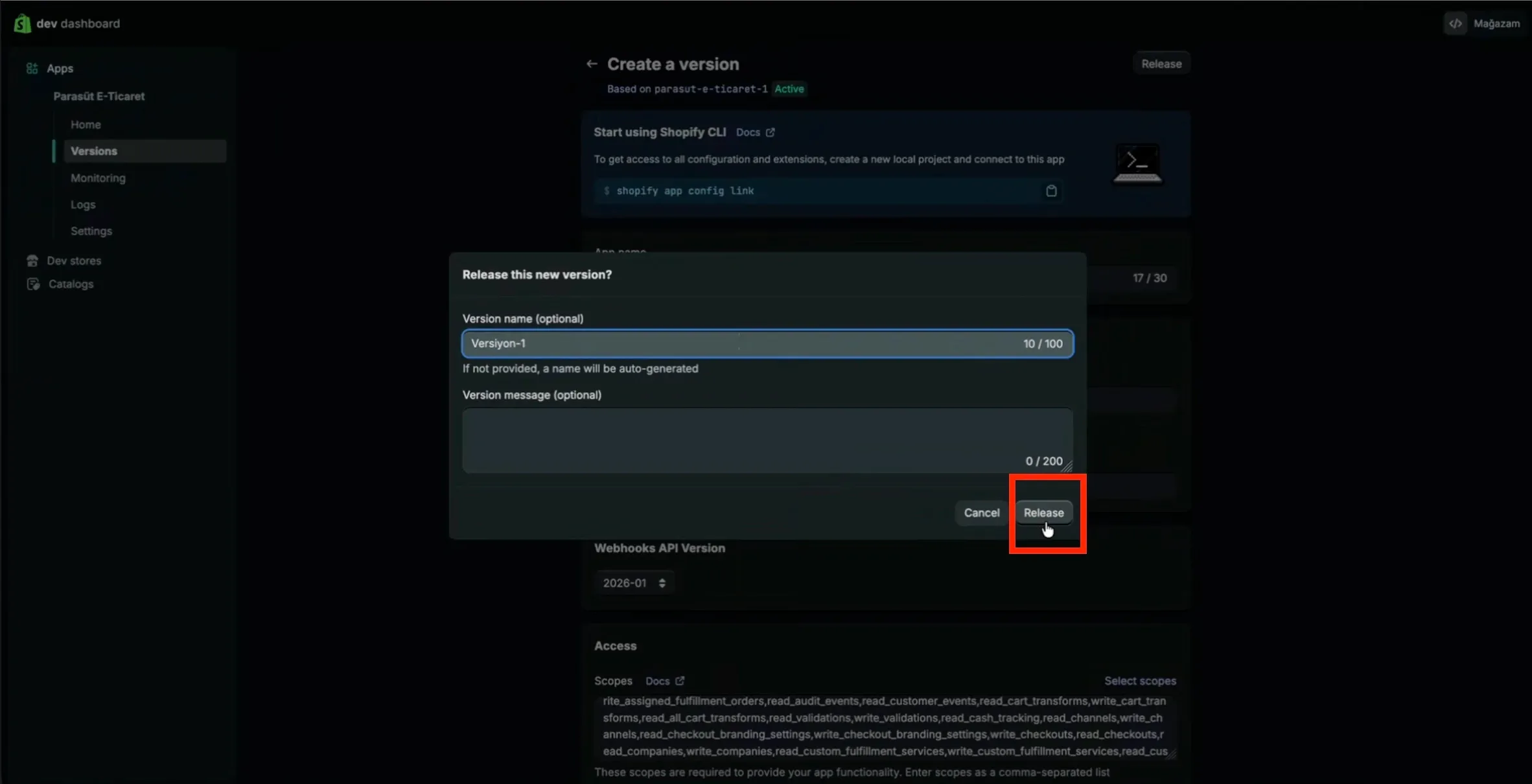Cancel the release dialog
The height and width of the screenshot is (784, 1532).
(981, 513)
